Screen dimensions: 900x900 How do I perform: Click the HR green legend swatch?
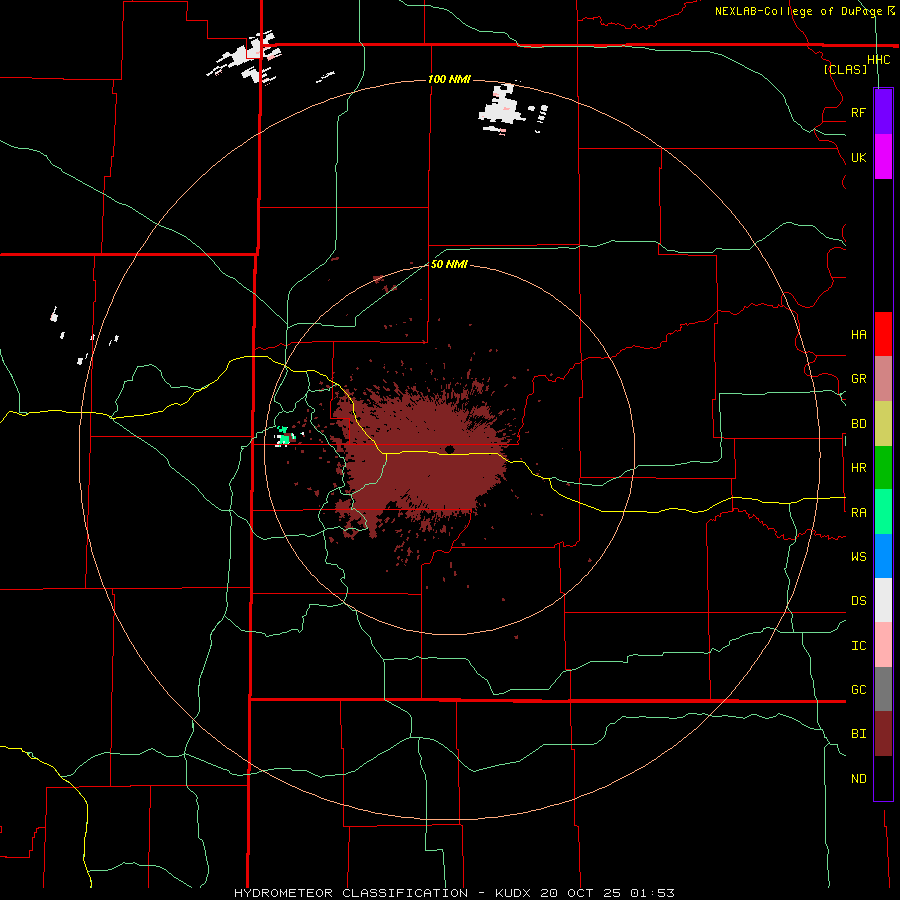point(883,468)
